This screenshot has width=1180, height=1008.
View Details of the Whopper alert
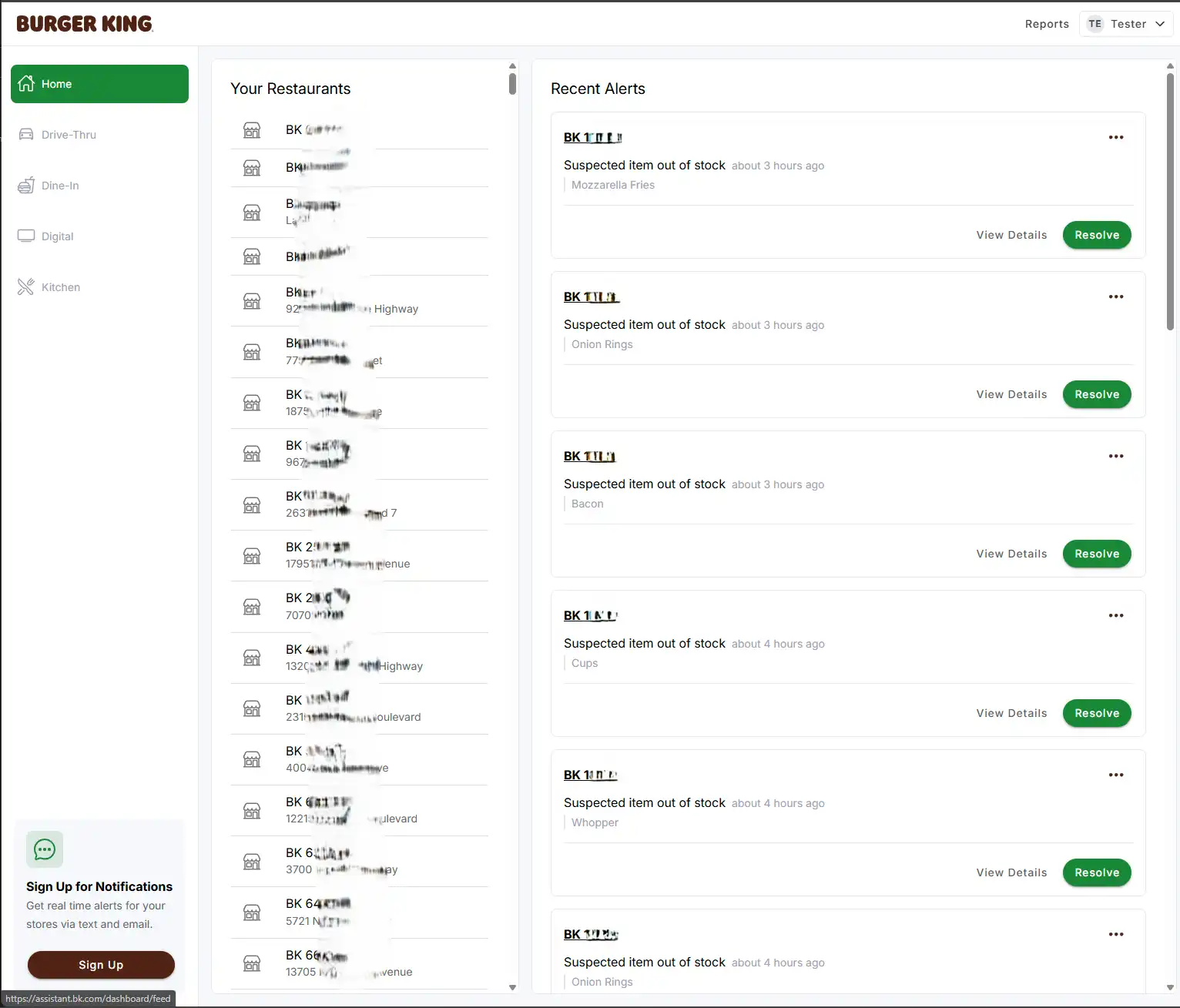1011,872
